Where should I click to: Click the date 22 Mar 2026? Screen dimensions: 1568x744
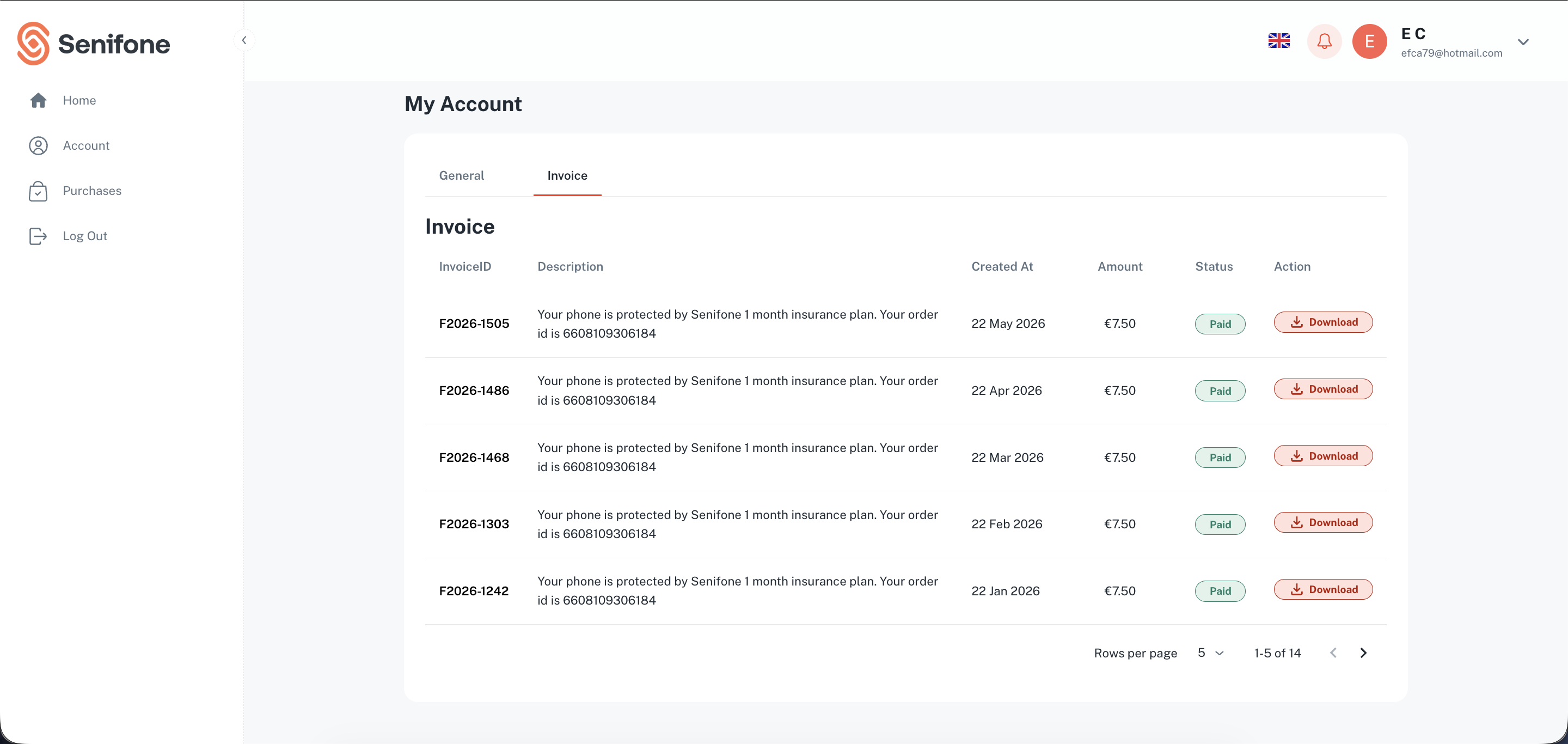pyautogui.click(x=1007, y=457)
